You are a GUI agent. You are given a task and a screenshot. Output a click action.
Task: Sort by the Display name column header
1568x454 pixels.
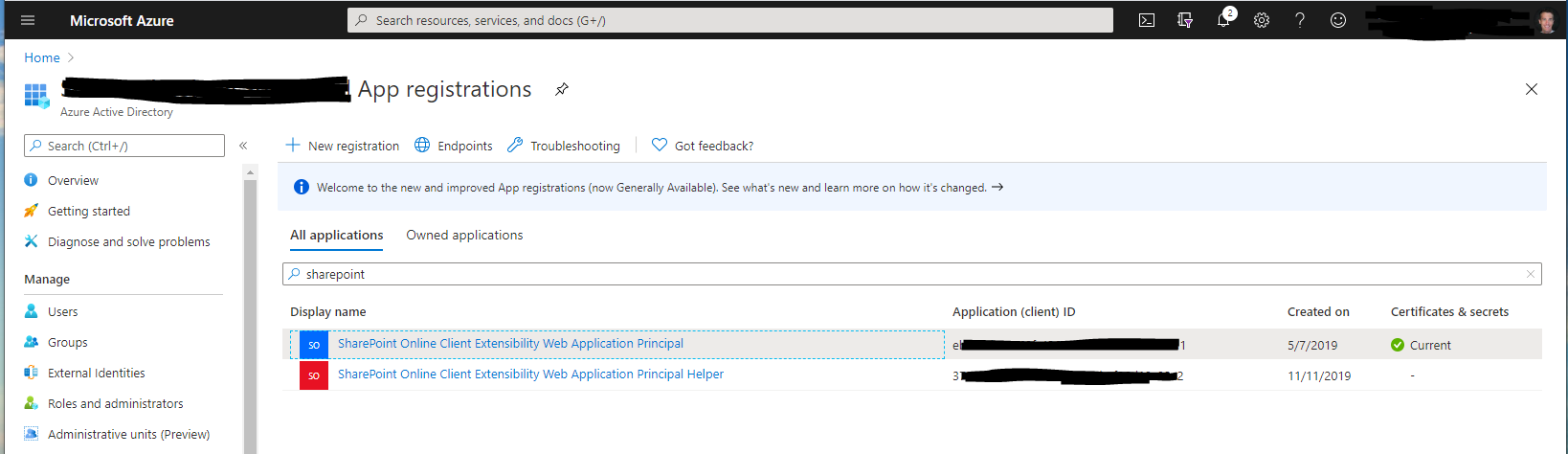point(328,311)
